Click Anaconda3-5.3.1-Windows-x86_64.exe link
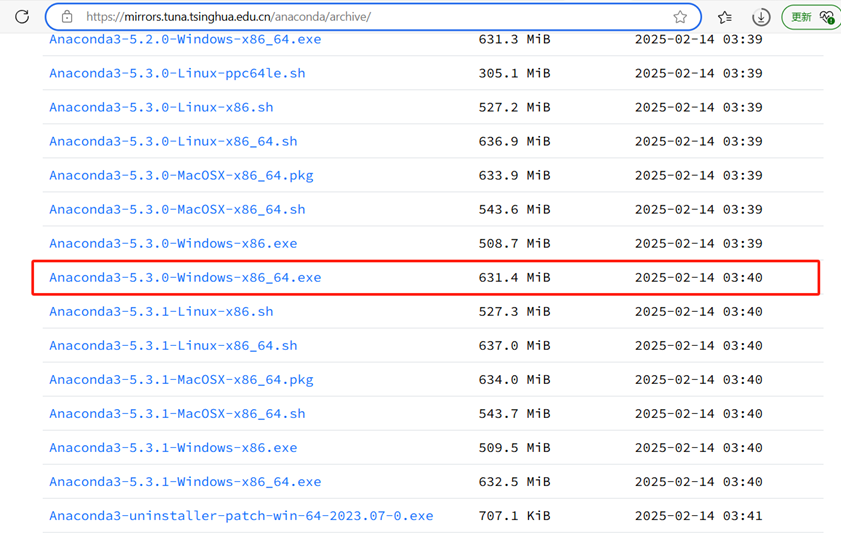Screen dimensions: 841x555 [x=185, y=481]
